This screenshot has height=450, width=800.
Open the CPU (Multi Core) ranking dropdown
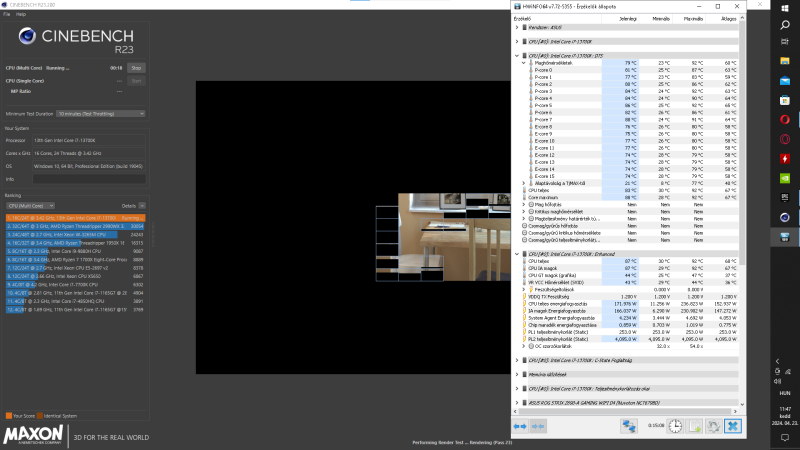pyautogui.click(x=31, y=206)
